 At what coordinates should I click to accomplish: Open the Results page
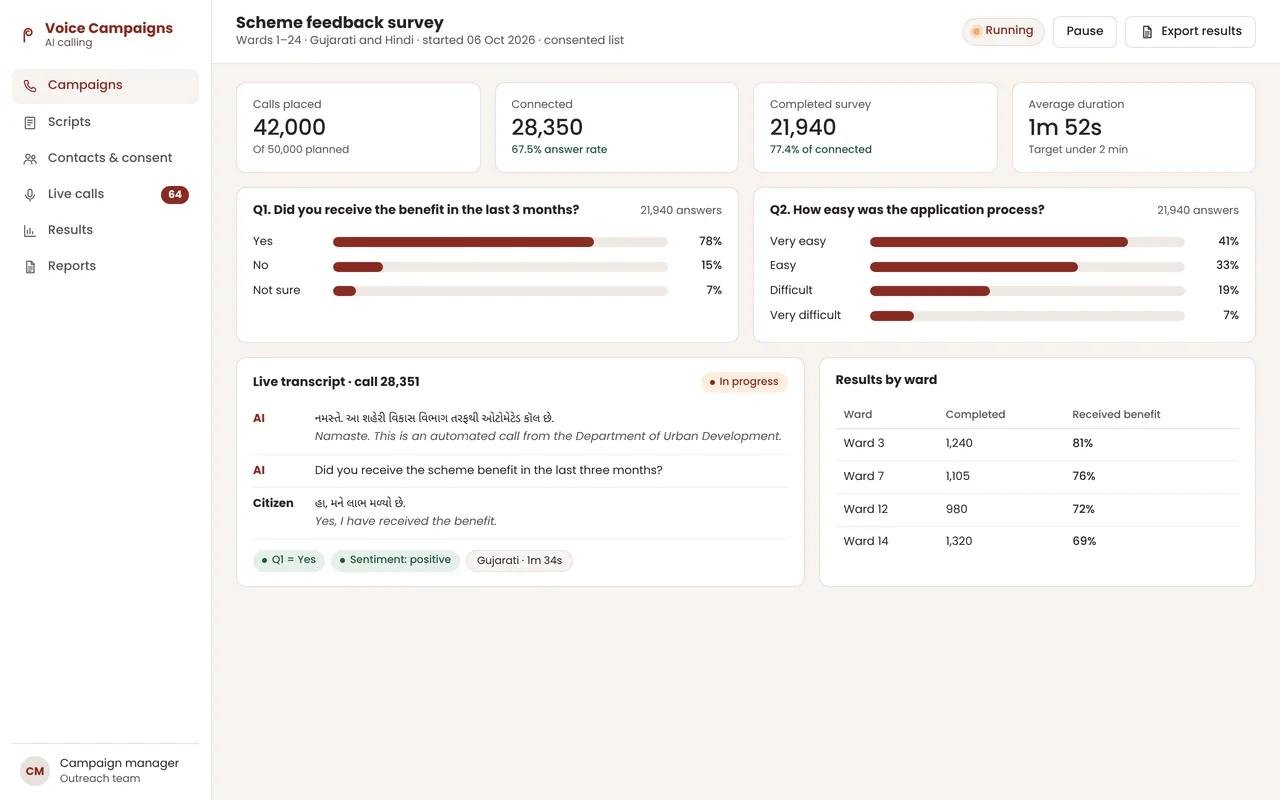pyautogui.click(x=105, y=230)
